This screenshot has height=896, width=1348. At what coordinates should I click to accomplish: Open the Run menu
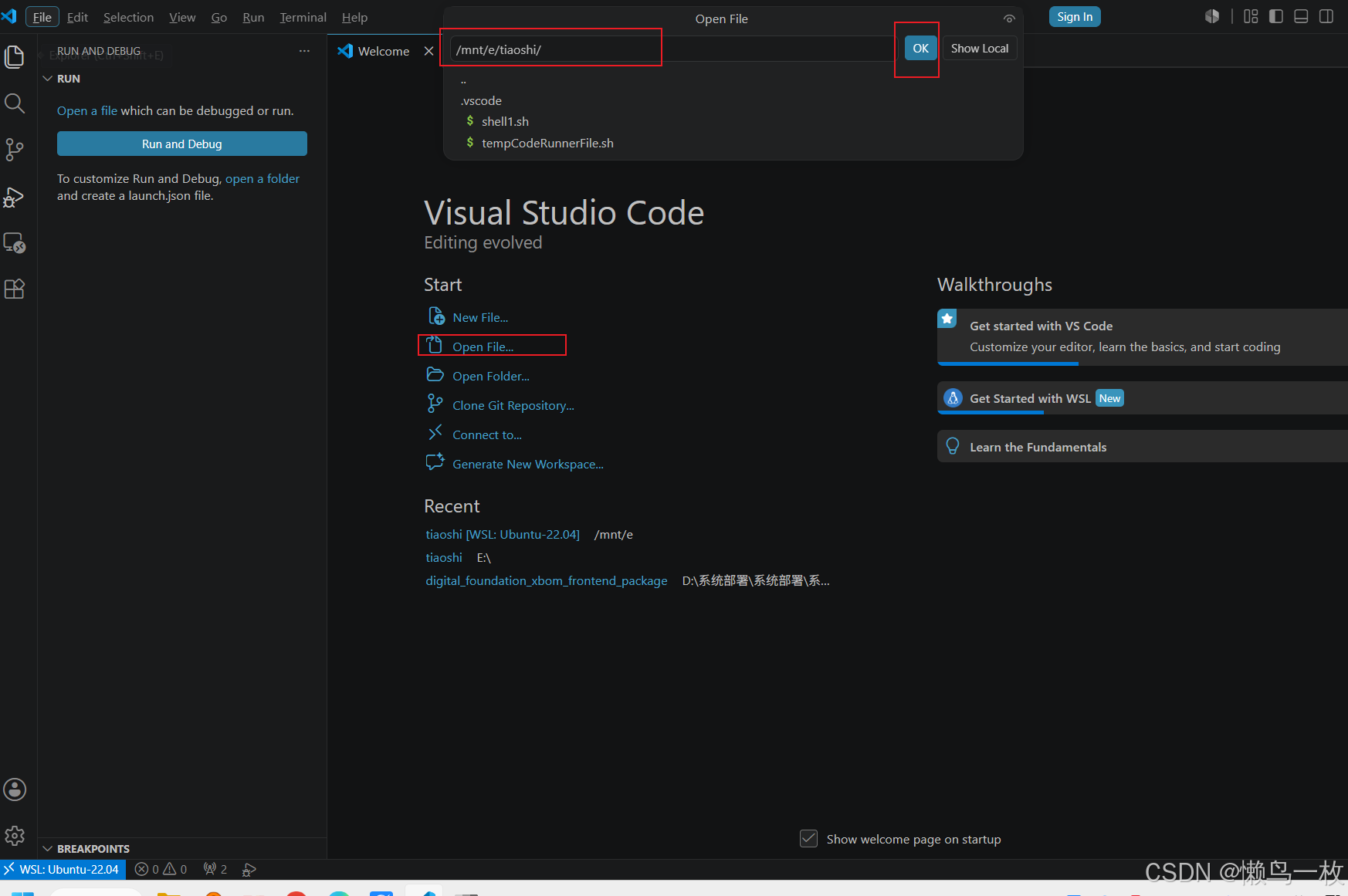[x=253, y=17]
